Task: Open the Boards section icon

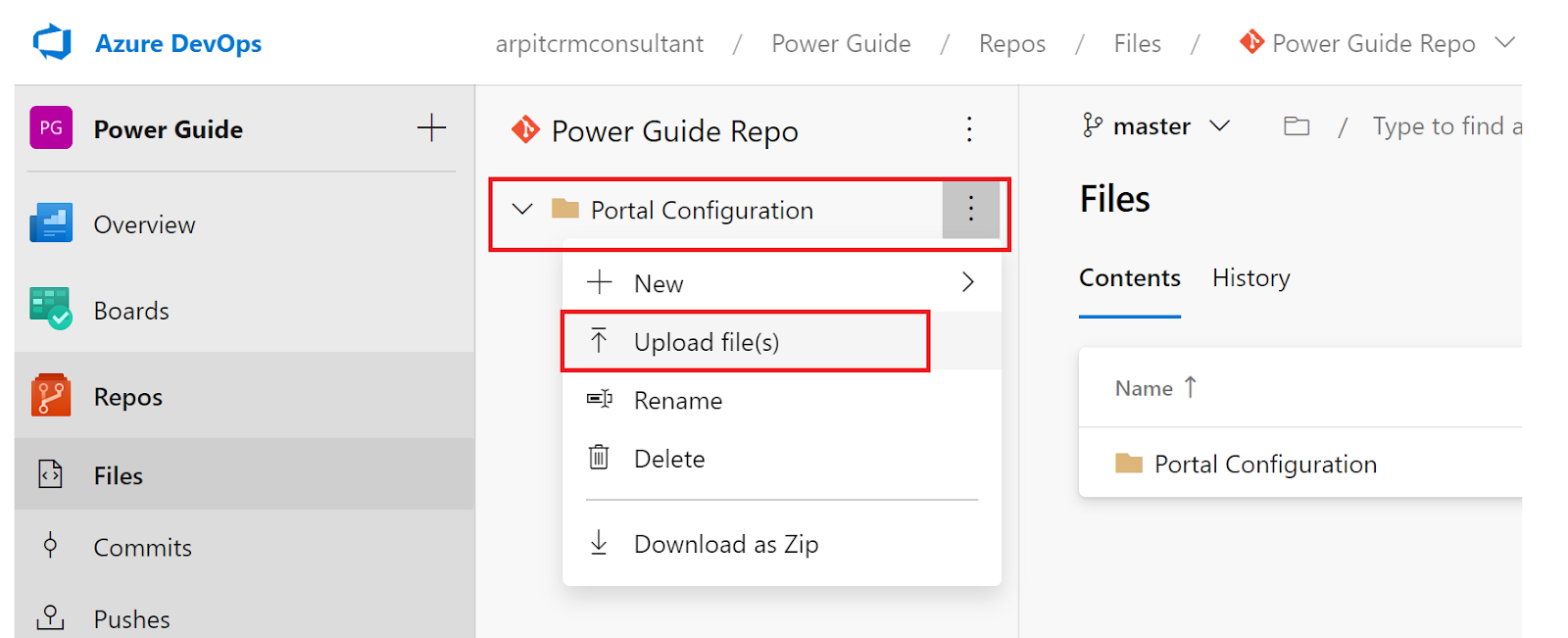Action: pyautogui.click(x=50, y=310)
